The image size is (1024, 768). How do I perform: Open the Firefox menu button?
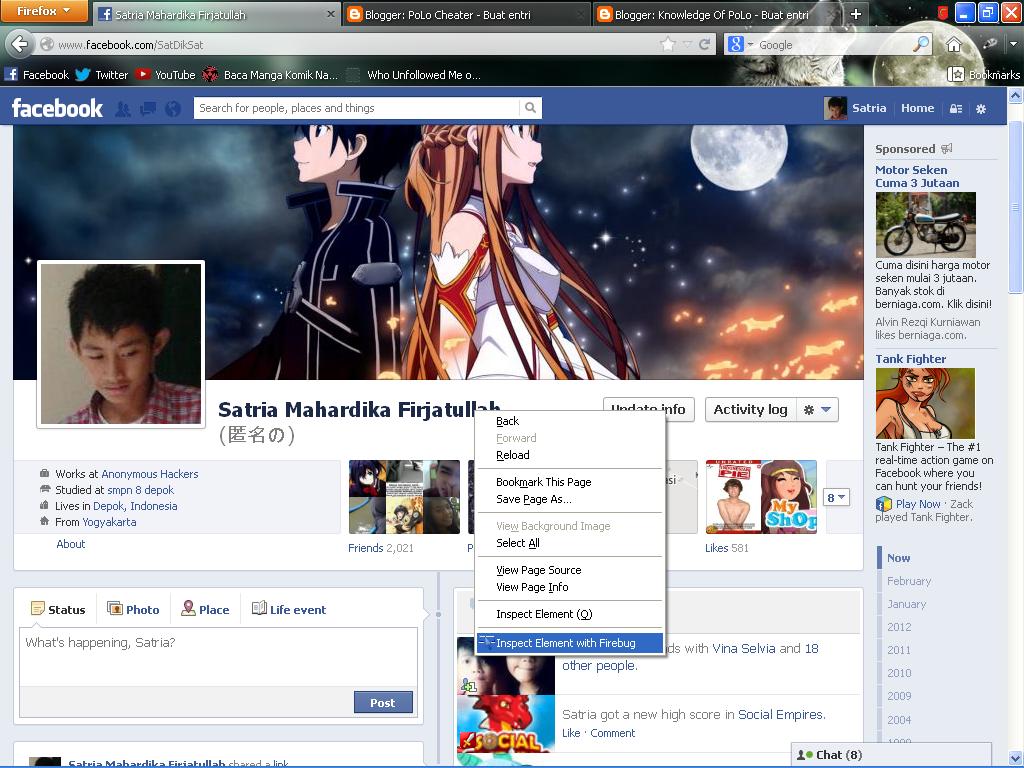pyautogui.click(x=44, y=10)
